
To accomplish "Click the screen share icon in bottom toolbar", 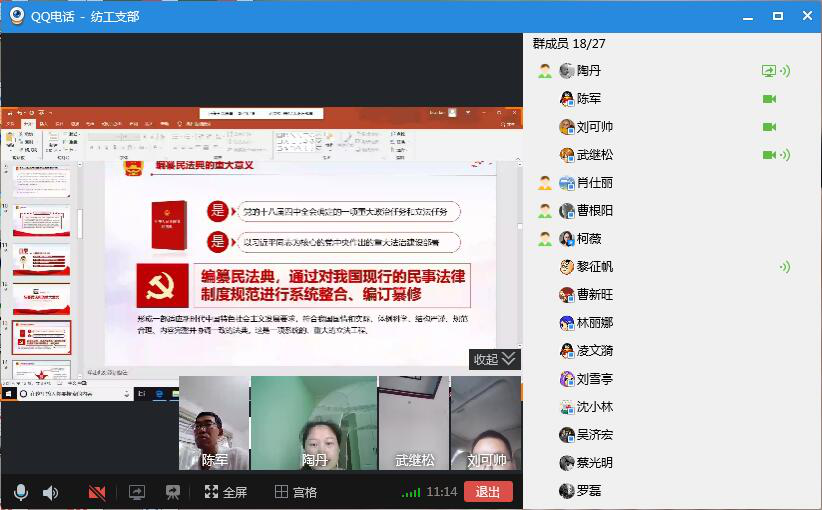I will (137, 492).
